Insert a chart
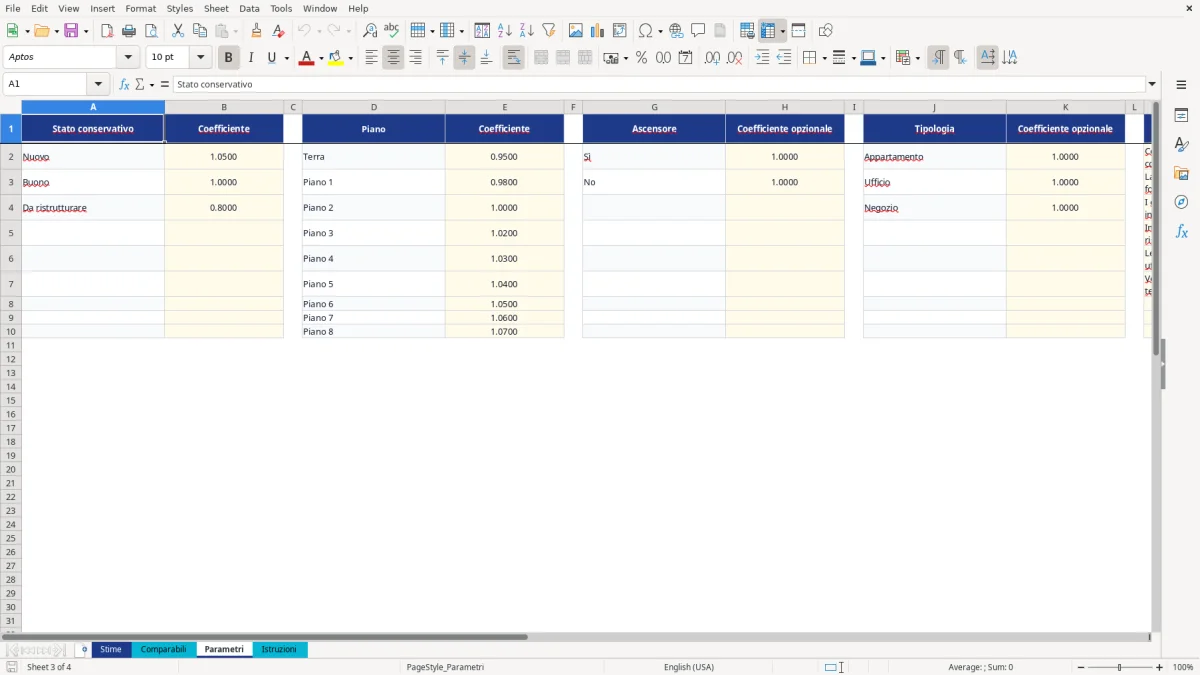 [598, 31]
